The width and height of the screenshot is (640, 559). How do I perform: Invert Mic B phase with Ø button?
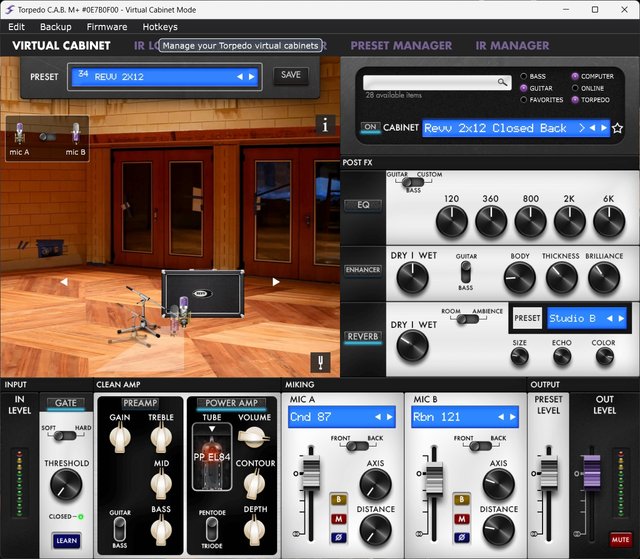tap(462, 538)
